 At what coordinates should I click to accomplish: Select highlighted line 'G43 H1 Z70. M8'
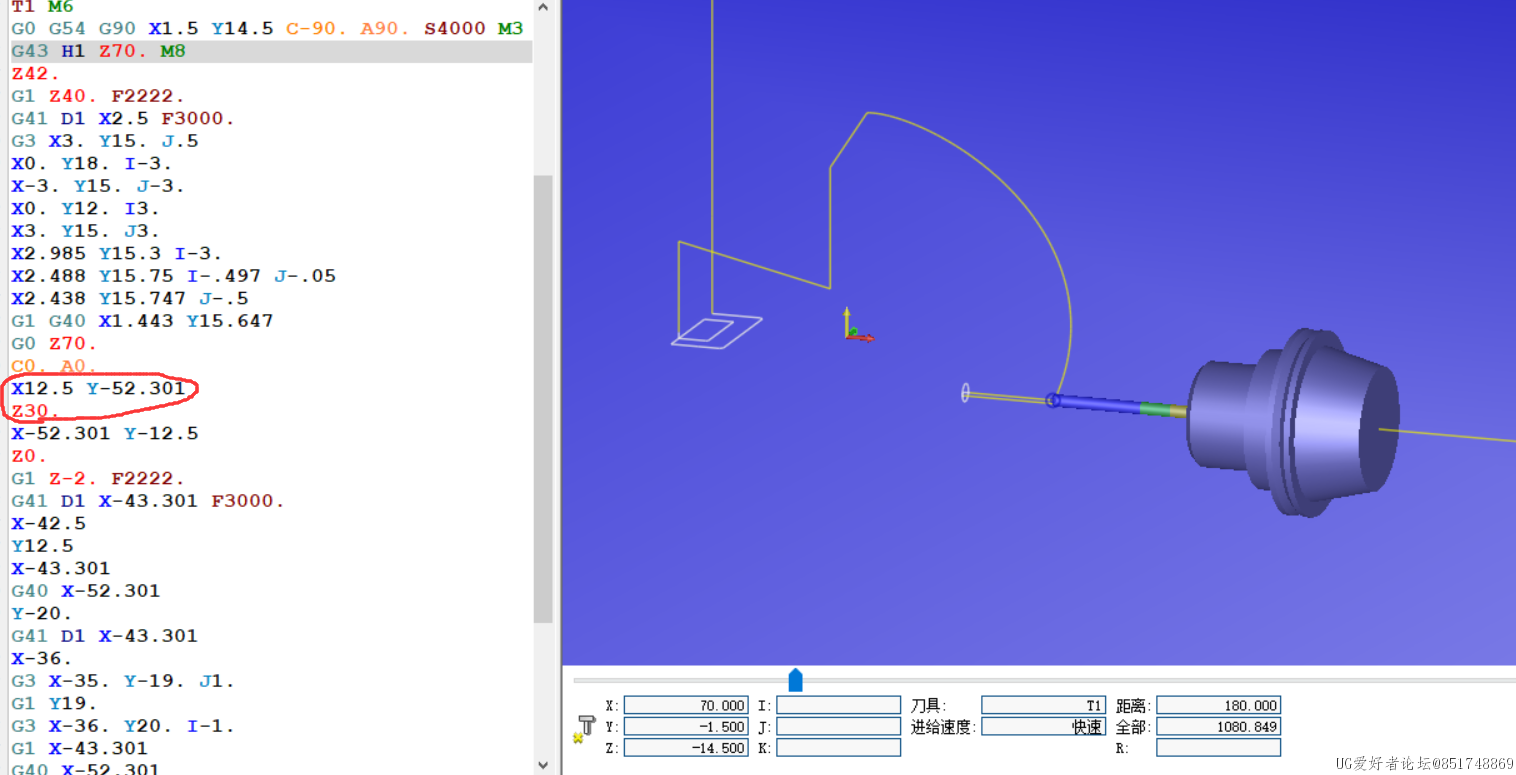pos(271,51)
